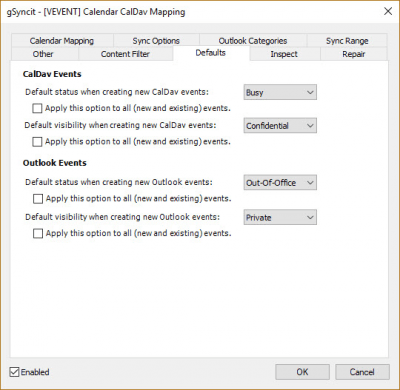Open the Private visibility dropdown
This screenshot has height=390, width=400.
(280, 217)
